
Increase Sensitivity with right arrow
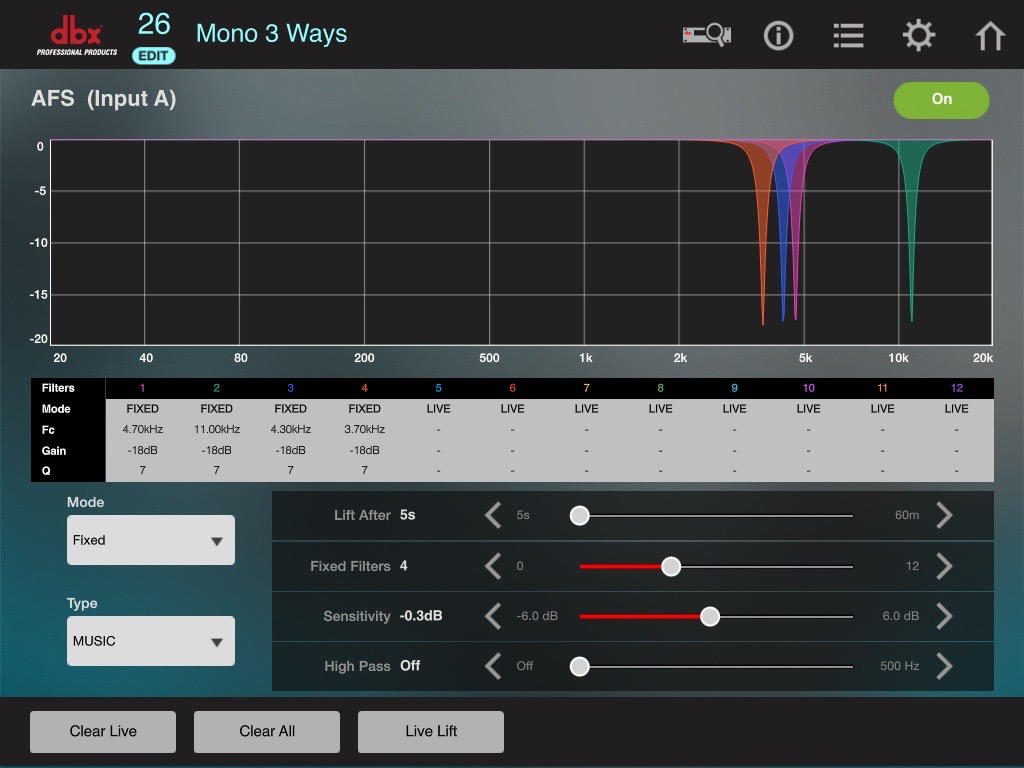[x=944, y=616]
